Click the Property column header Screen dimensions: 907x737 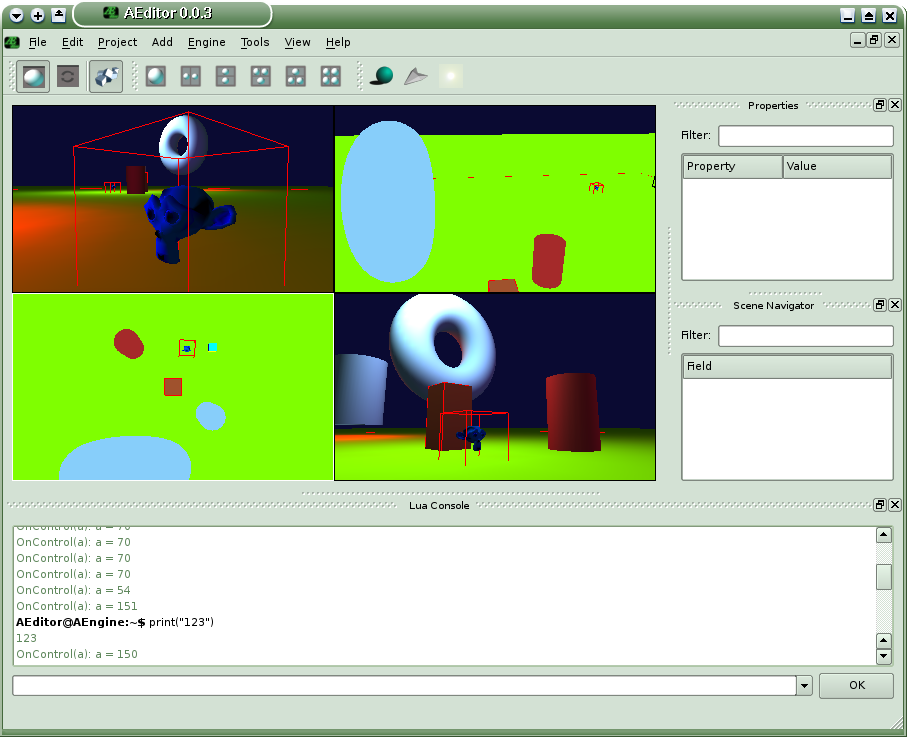732,166
